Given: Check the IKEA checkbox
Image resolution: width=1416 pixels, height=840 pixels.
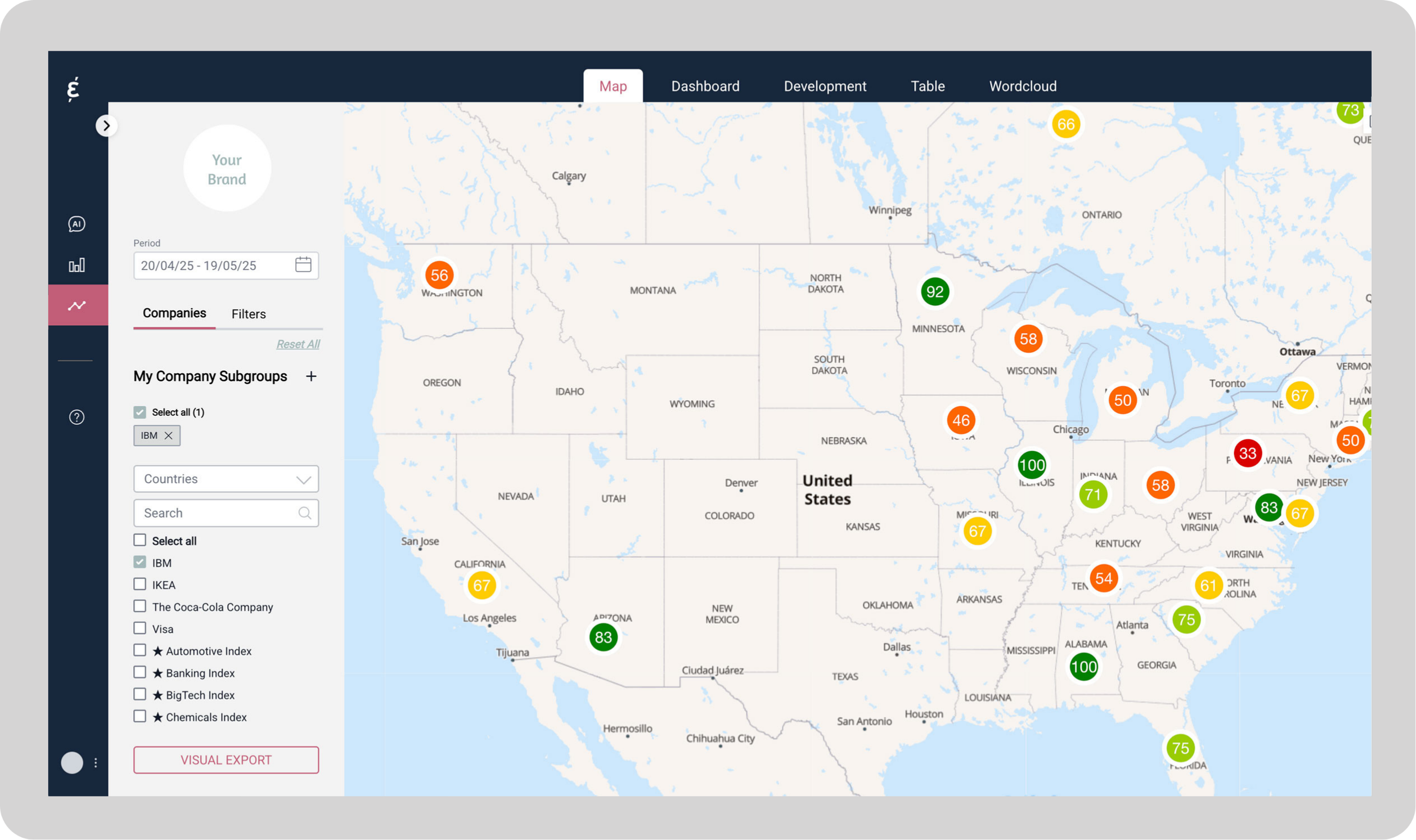Looking at the screenshot, I should tap(140, 584).
